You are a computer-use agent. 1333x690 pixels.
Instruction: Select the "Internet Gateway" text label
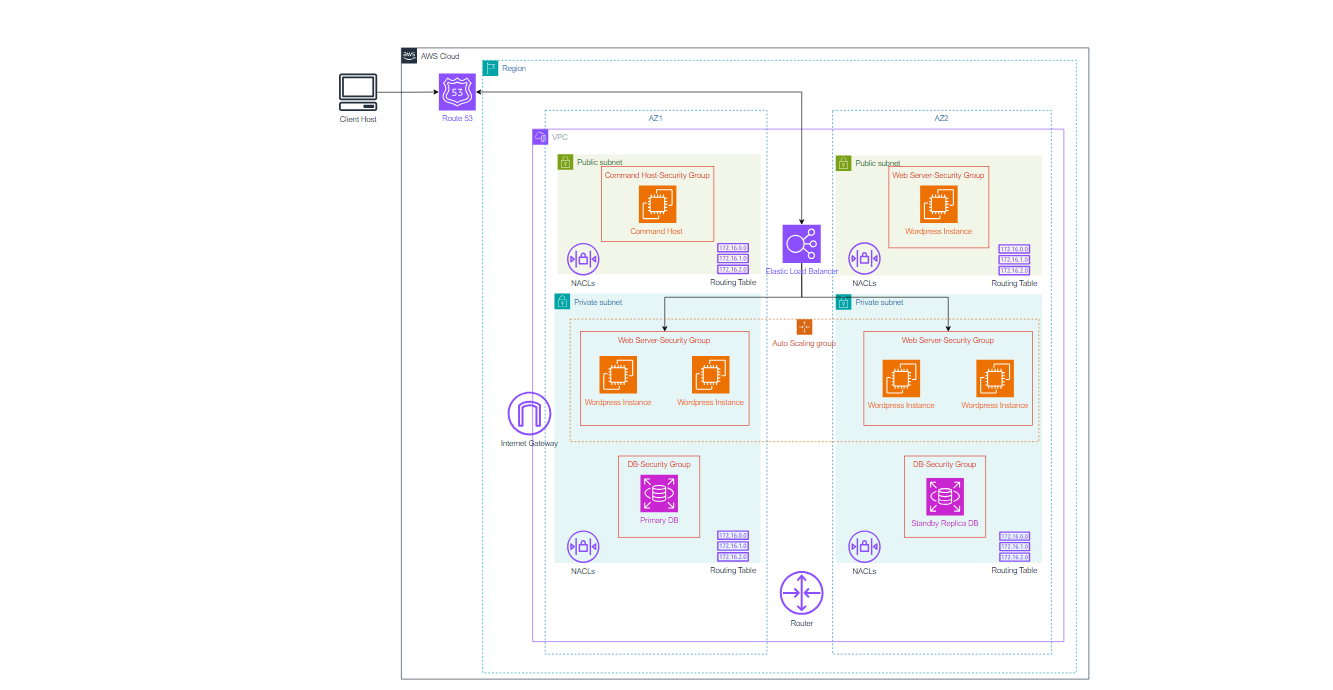529,443
